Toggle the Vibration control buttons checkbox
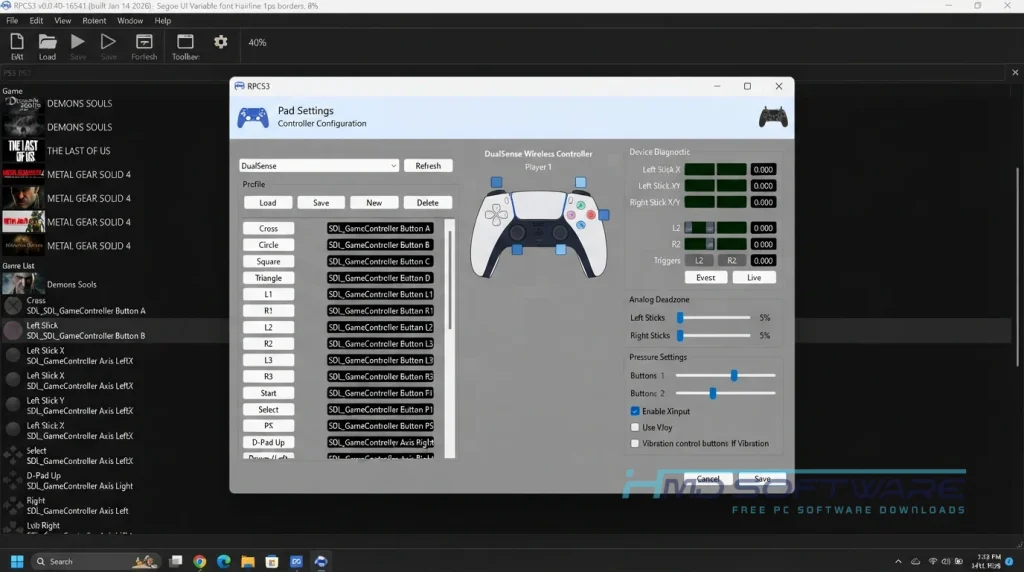Screen dimensions: 1024x572 (635, 443)
